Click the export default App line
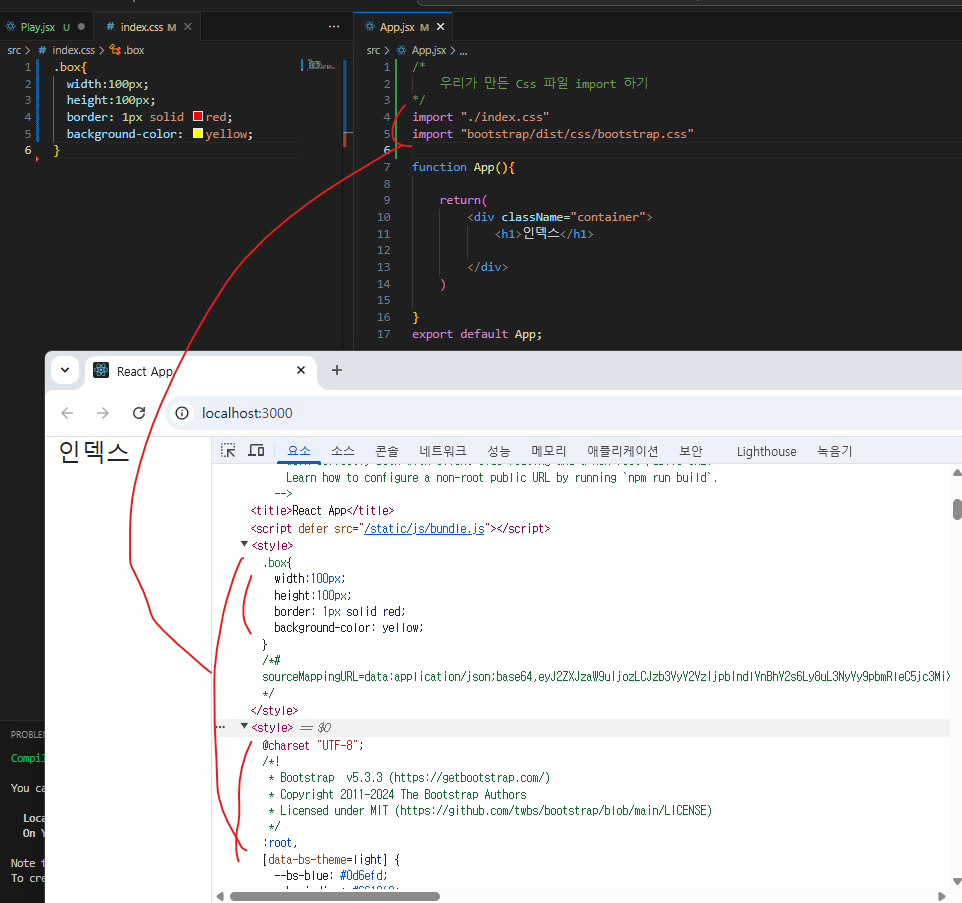This screenshot has height=903, width=962. point(477,334)
